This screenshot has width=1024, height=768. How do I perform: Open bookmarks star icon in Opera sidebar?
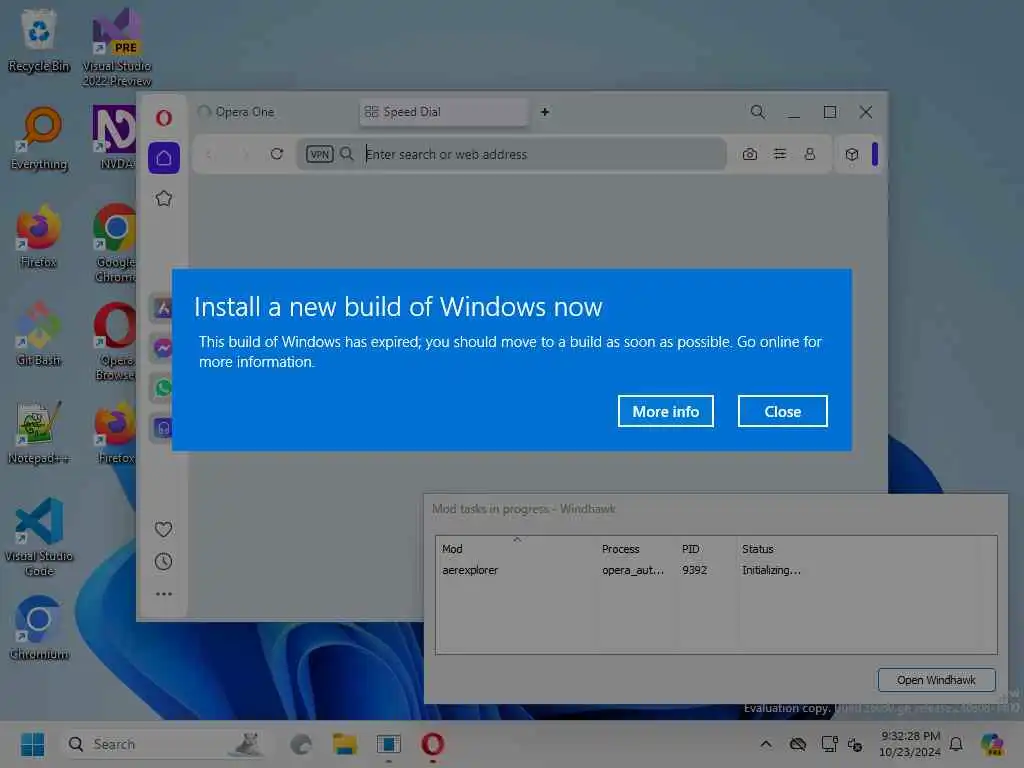pyautogui.click(x=164, y=199)
